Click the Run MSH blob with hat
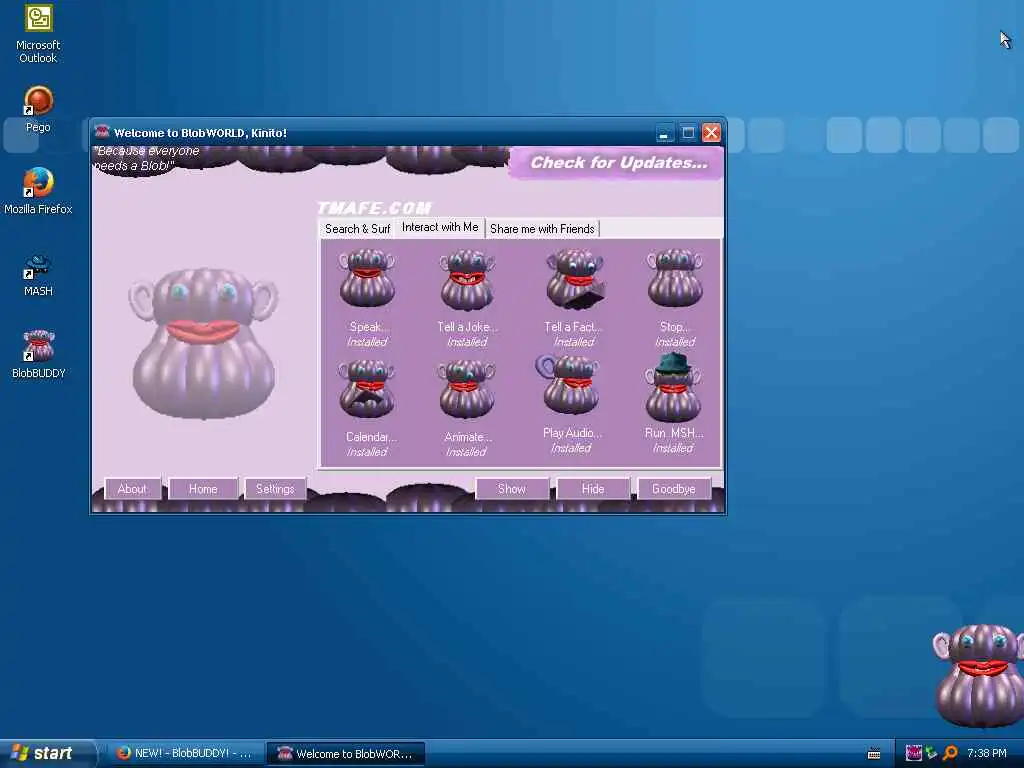 [x=673, y=387]
